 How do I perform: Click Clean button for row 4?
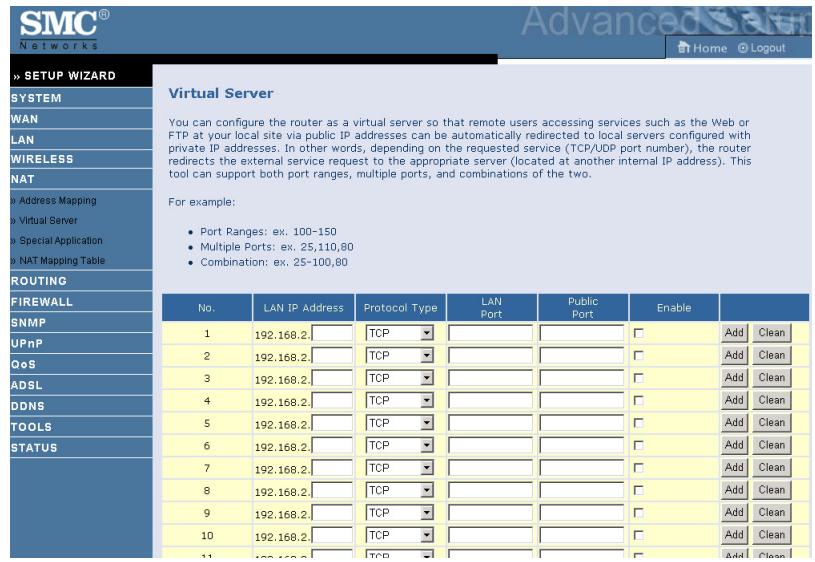772,400
